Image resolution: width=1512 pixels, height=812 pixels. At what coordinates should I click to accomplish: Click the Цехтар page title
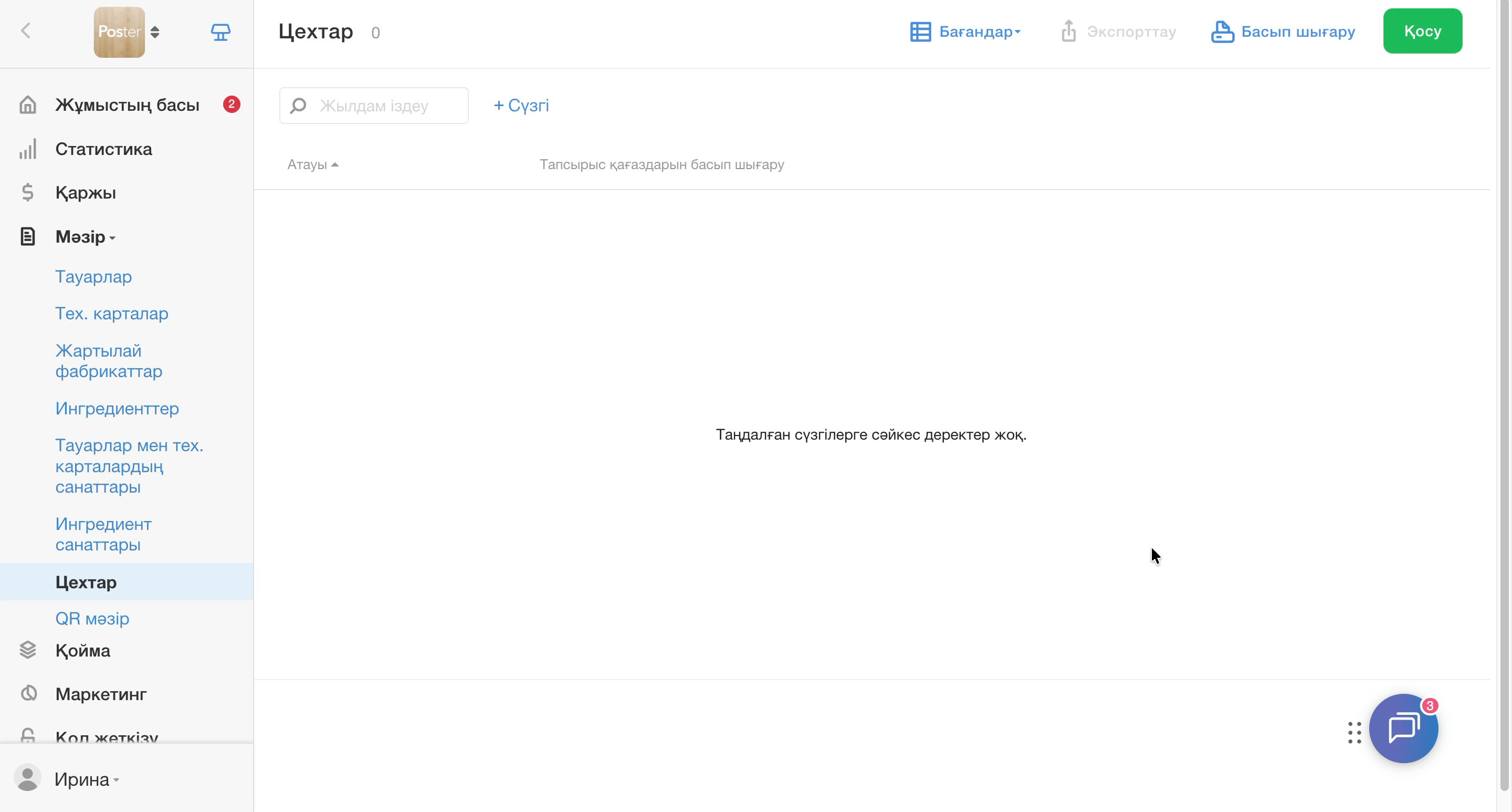[x=316, y=31]
